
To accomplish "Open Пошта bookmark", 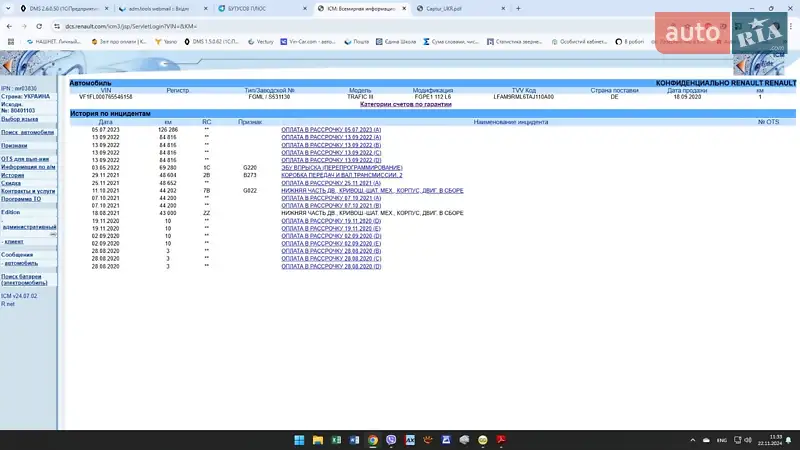I will coord(357,41).
